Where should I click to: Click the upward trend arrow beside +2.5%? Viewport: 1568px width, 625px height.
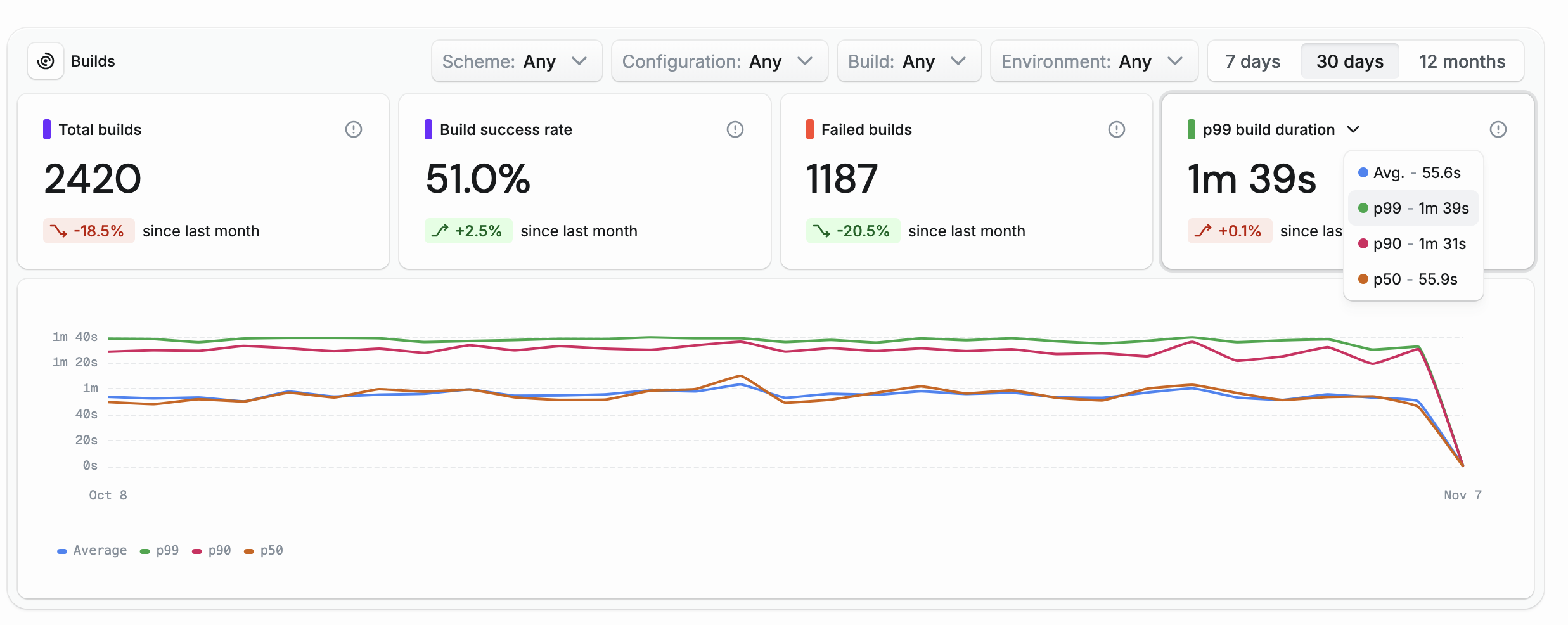(439, 231)
